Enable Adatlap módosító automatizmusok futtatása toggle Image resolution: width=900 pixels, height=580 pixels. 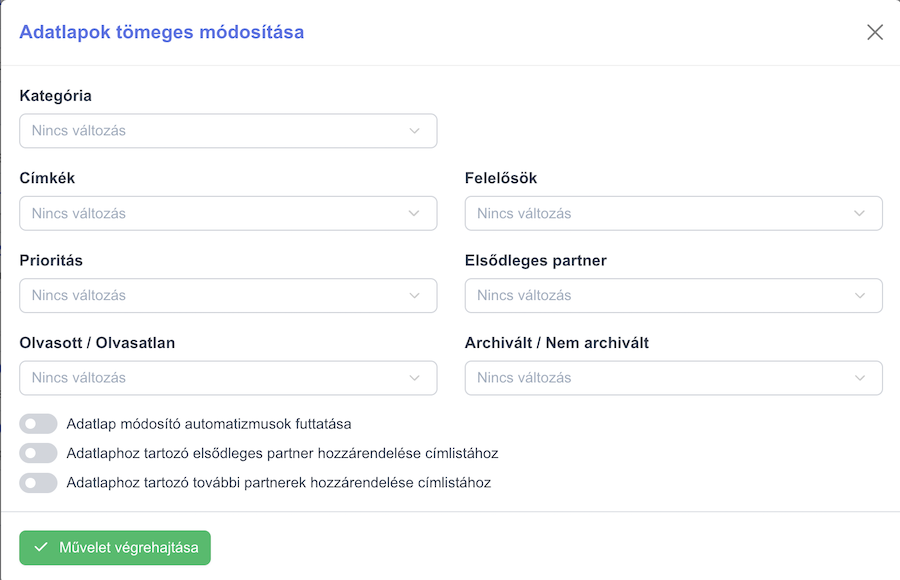point(38,424)
